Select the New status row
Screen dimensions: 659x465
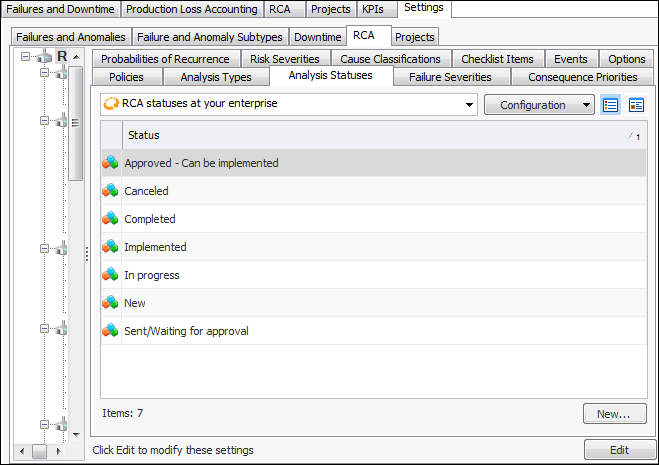[374, 303]
